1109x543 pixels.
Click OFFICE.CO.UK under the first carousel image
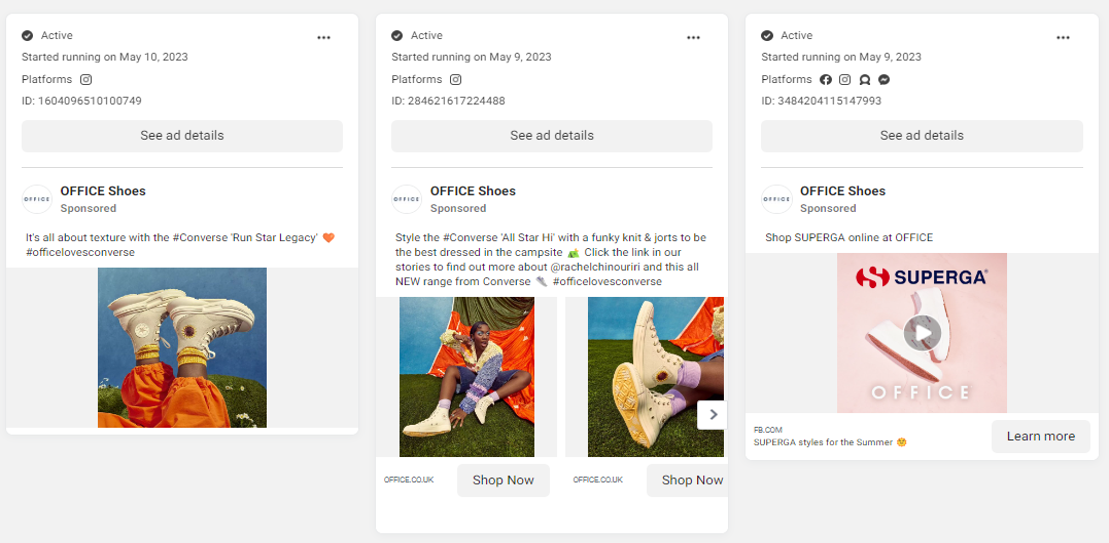409,480
